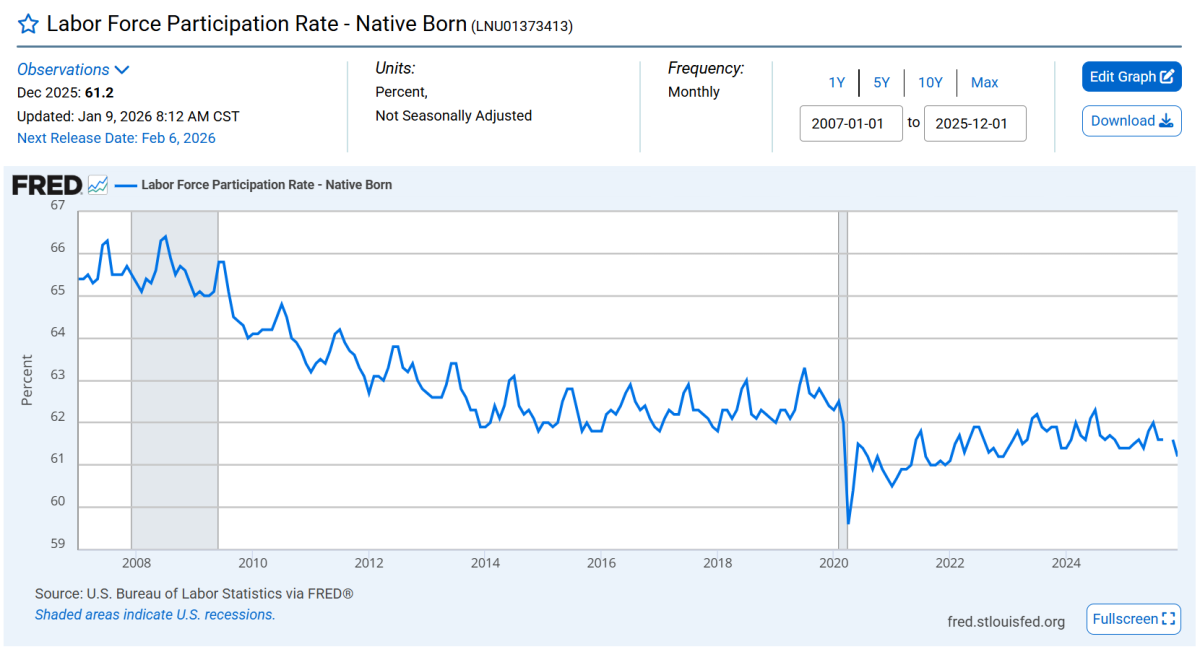Click the 2020 recession shaded bar
This screenshot has width=1200, height=652.
point(843,380)
